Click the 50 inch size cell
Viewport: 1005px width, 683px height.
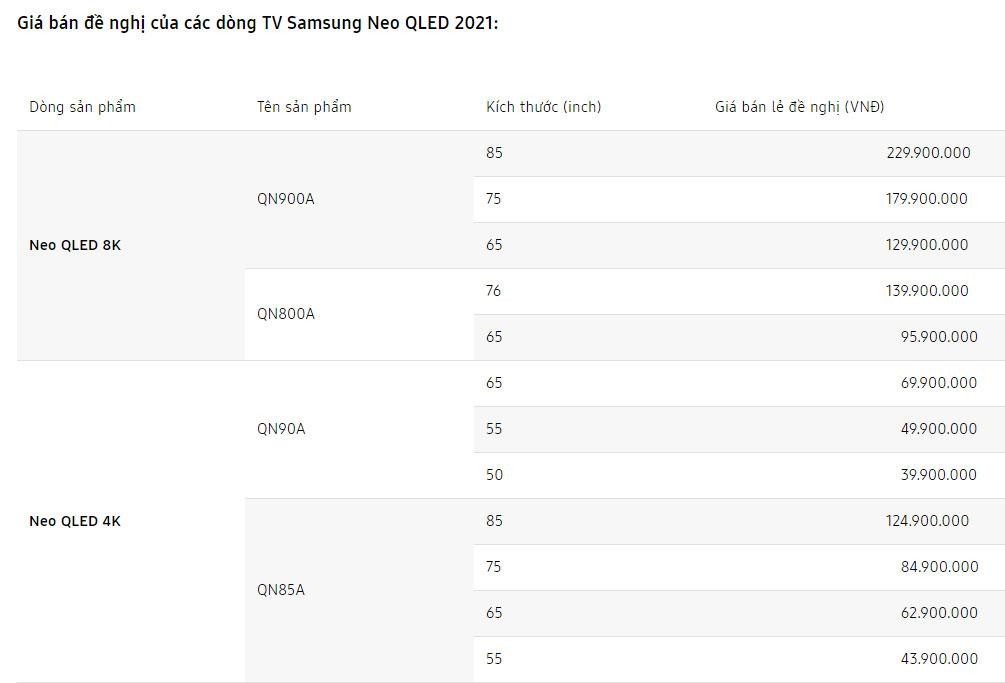click(494, 475)
